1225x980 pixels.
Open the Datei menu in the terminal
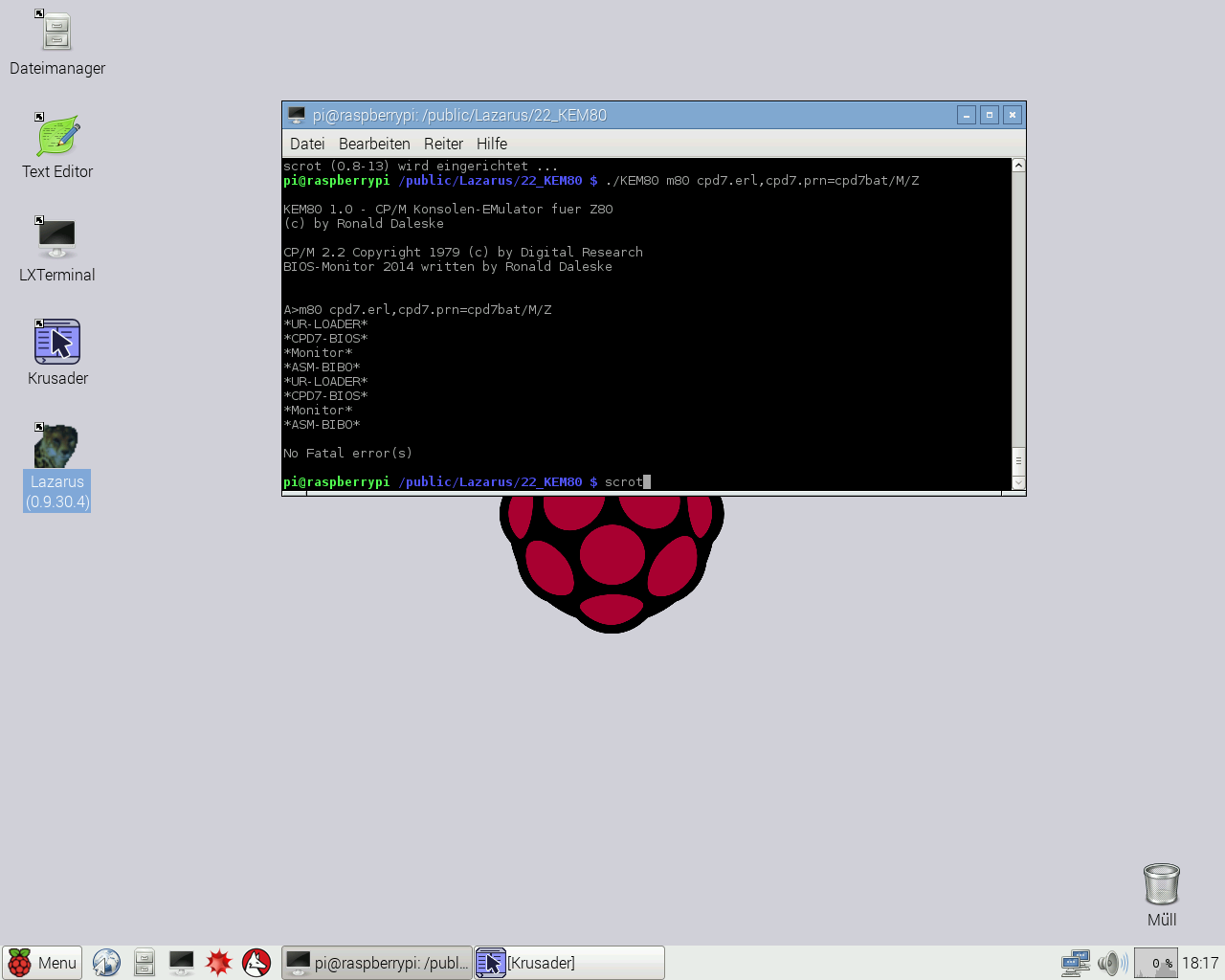coord(307,144)
